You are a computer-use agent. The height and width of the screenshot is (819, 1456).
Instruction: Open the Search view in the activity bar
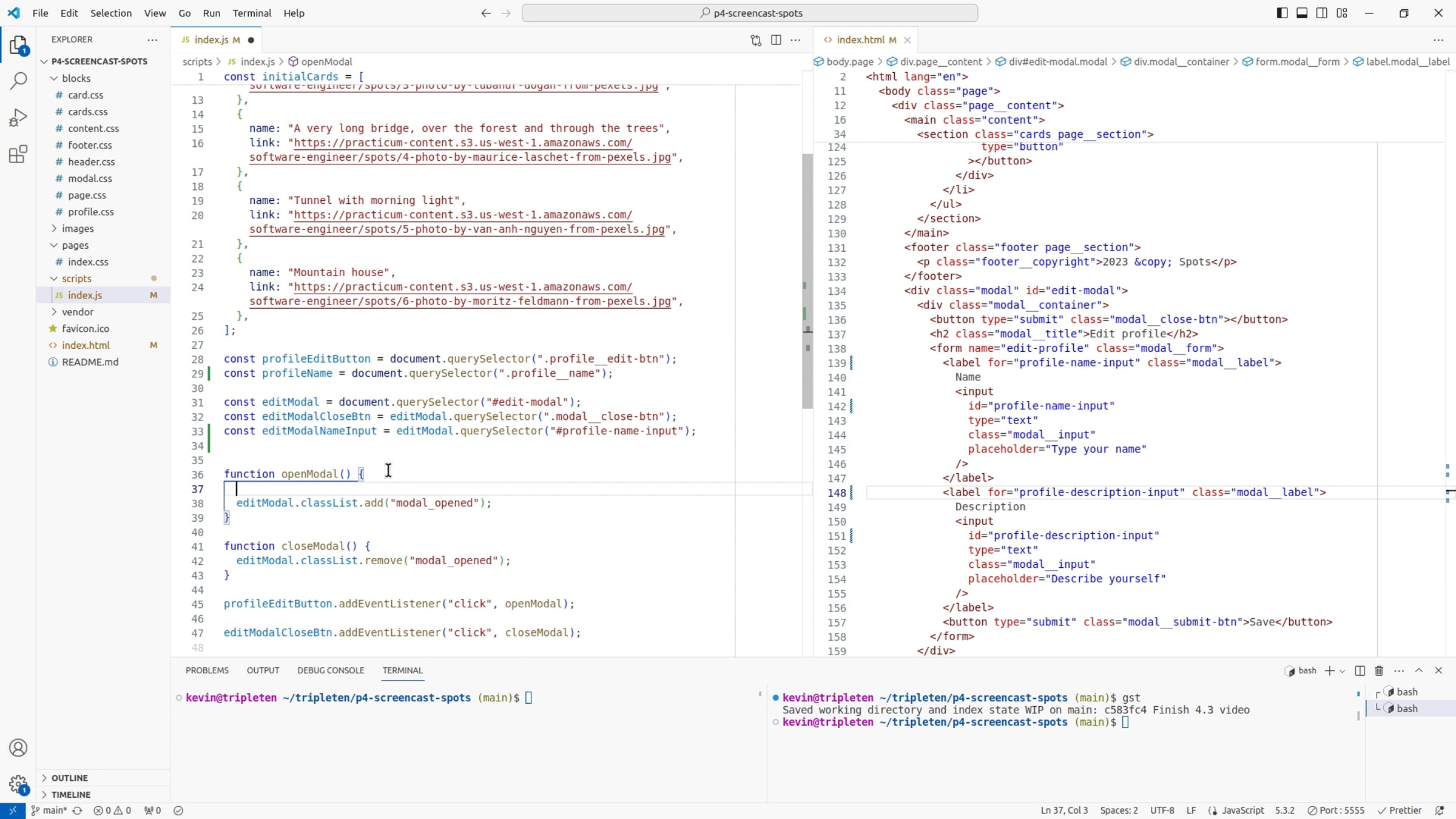click(18, 81)
